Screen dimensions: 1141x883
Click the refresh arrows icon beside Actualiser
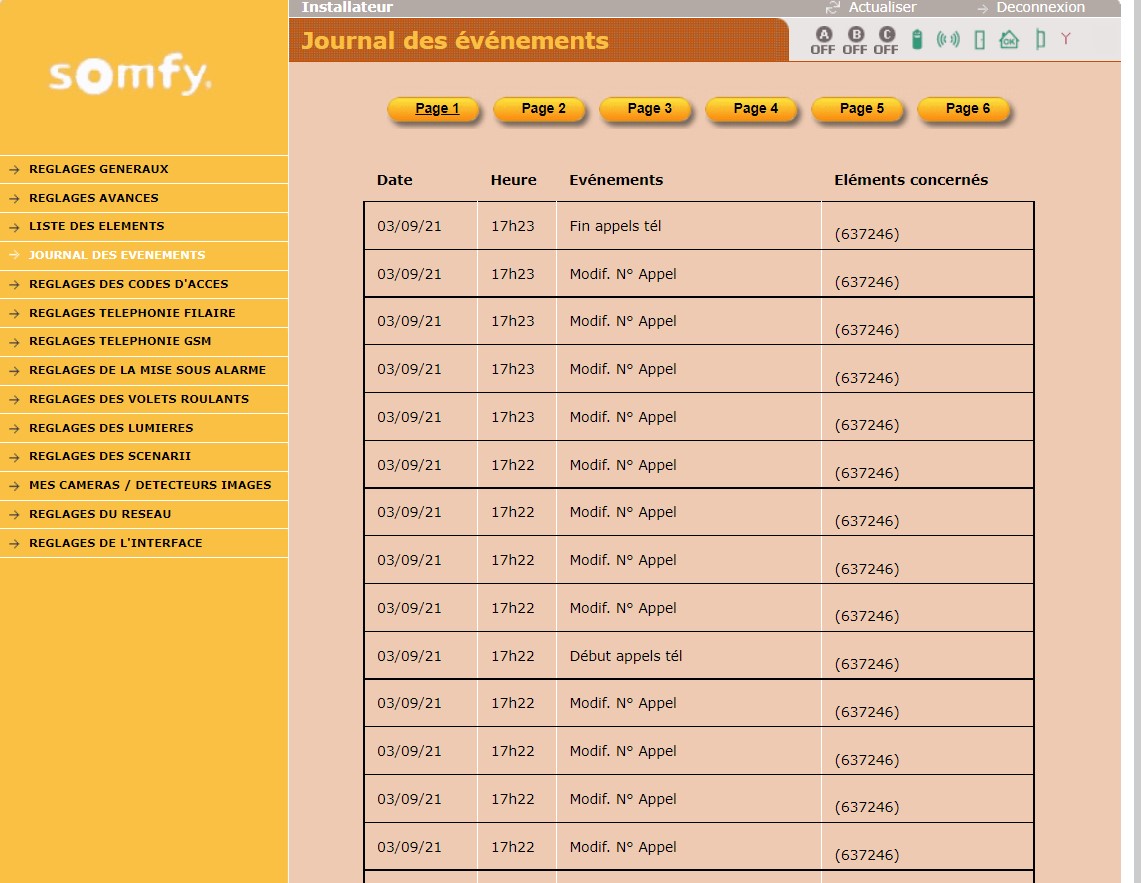click(832, 8)
